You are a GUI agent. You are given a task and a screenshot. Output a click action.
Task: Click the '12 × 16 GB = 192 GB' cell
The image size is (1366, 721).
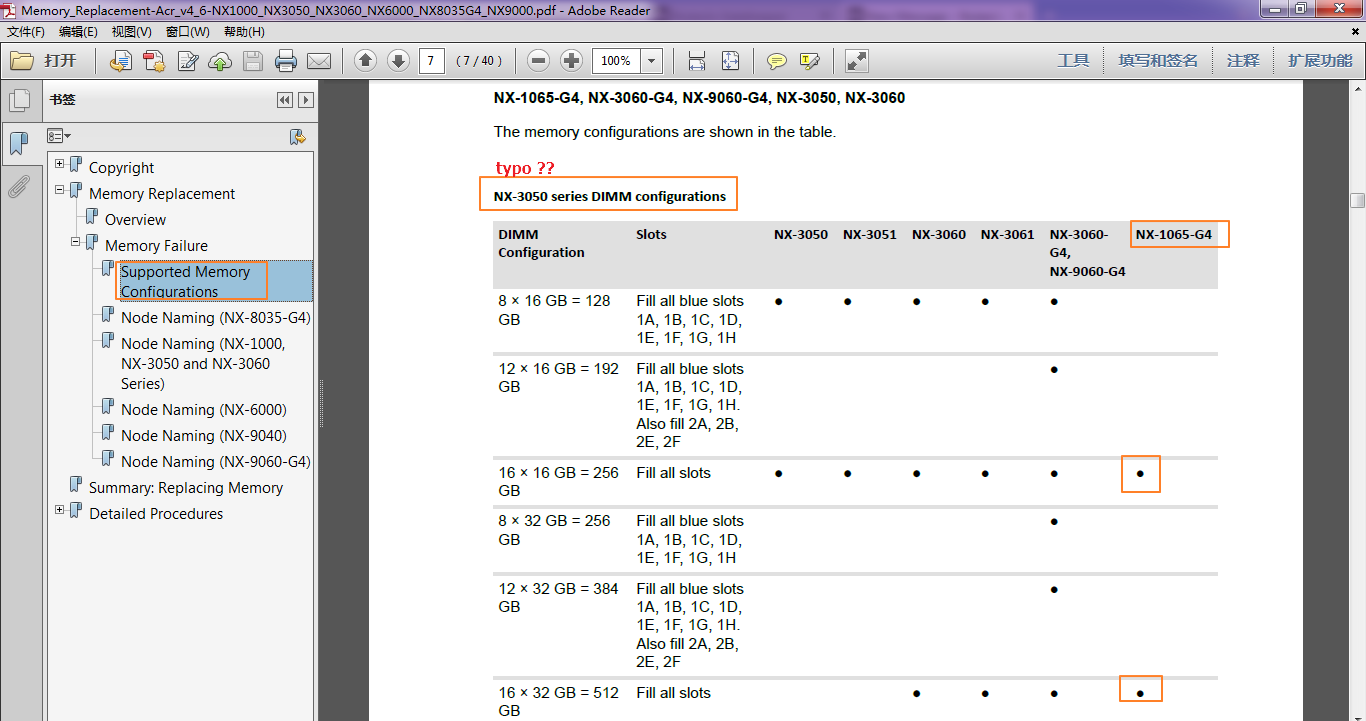558,378
